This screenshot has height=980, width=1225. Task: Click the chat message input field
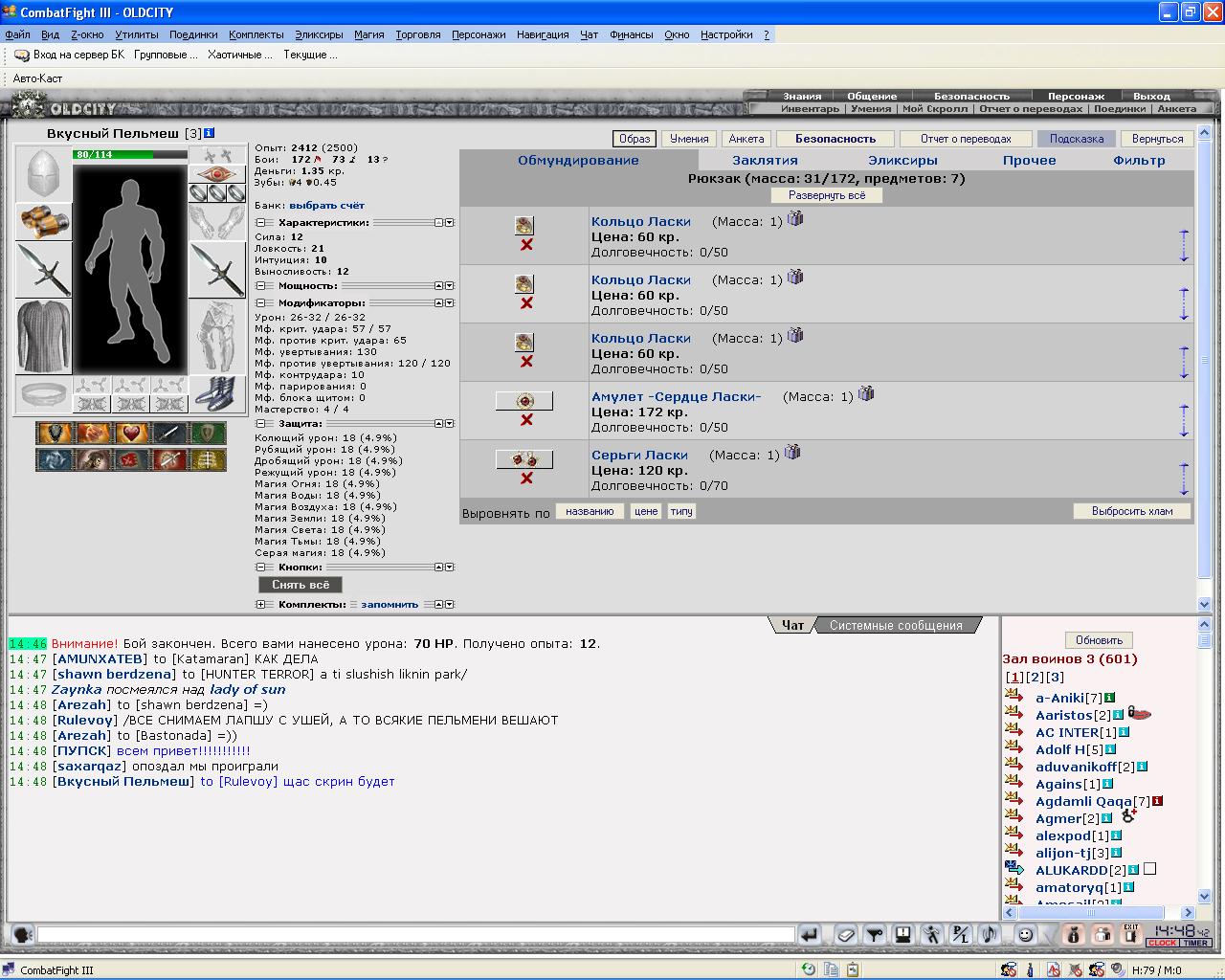point(415,935)
